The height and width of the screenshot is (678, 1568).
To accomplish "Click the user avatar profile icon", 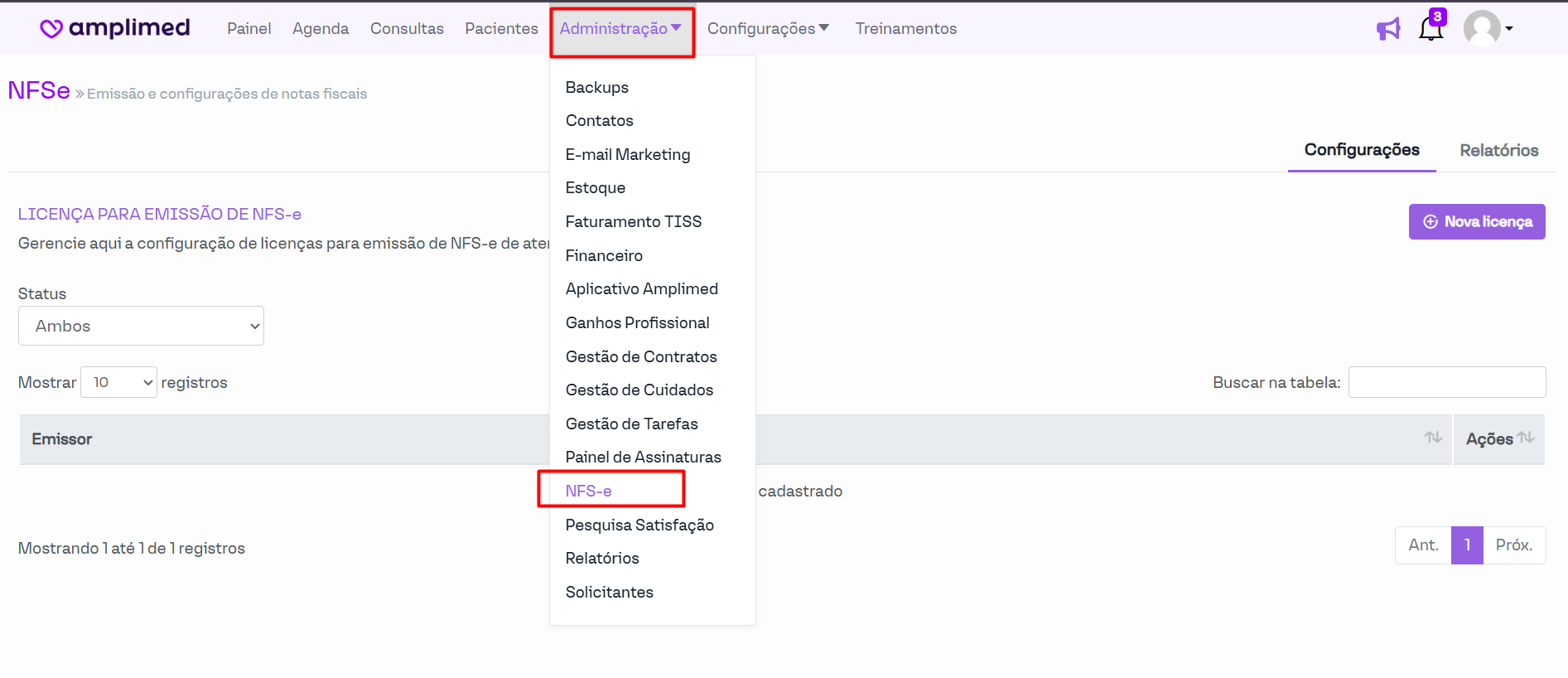I will point(1482,28).
